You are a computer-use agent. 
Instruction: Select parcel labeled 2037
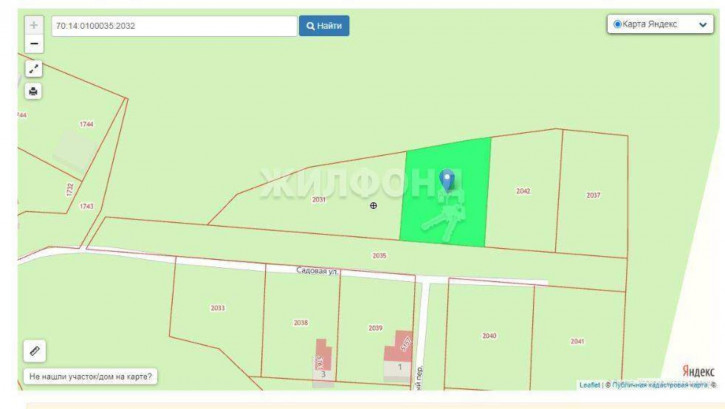click(593, 195)
